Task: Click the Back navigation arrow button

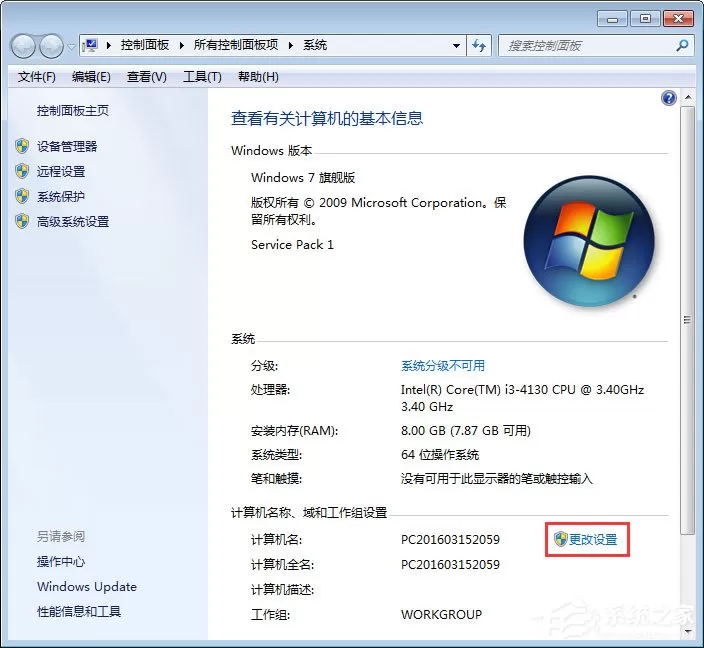Action: pyautogui.click(x=23, y=46)
